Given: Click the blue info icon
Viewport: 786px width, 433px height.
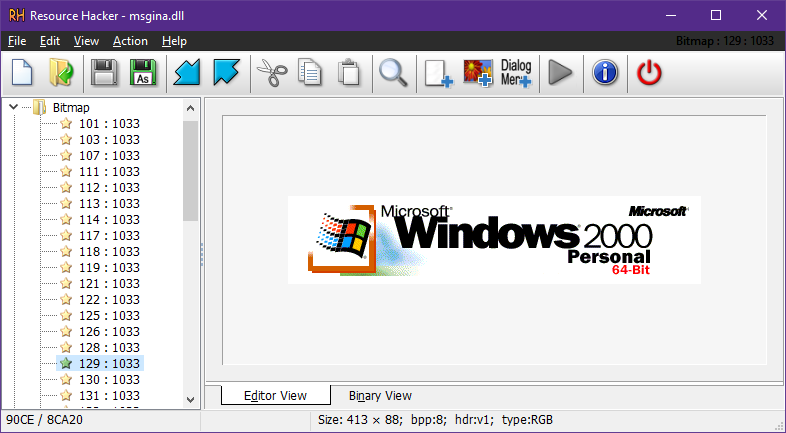Looking at the screenshot, I should [x=605, y=73].
